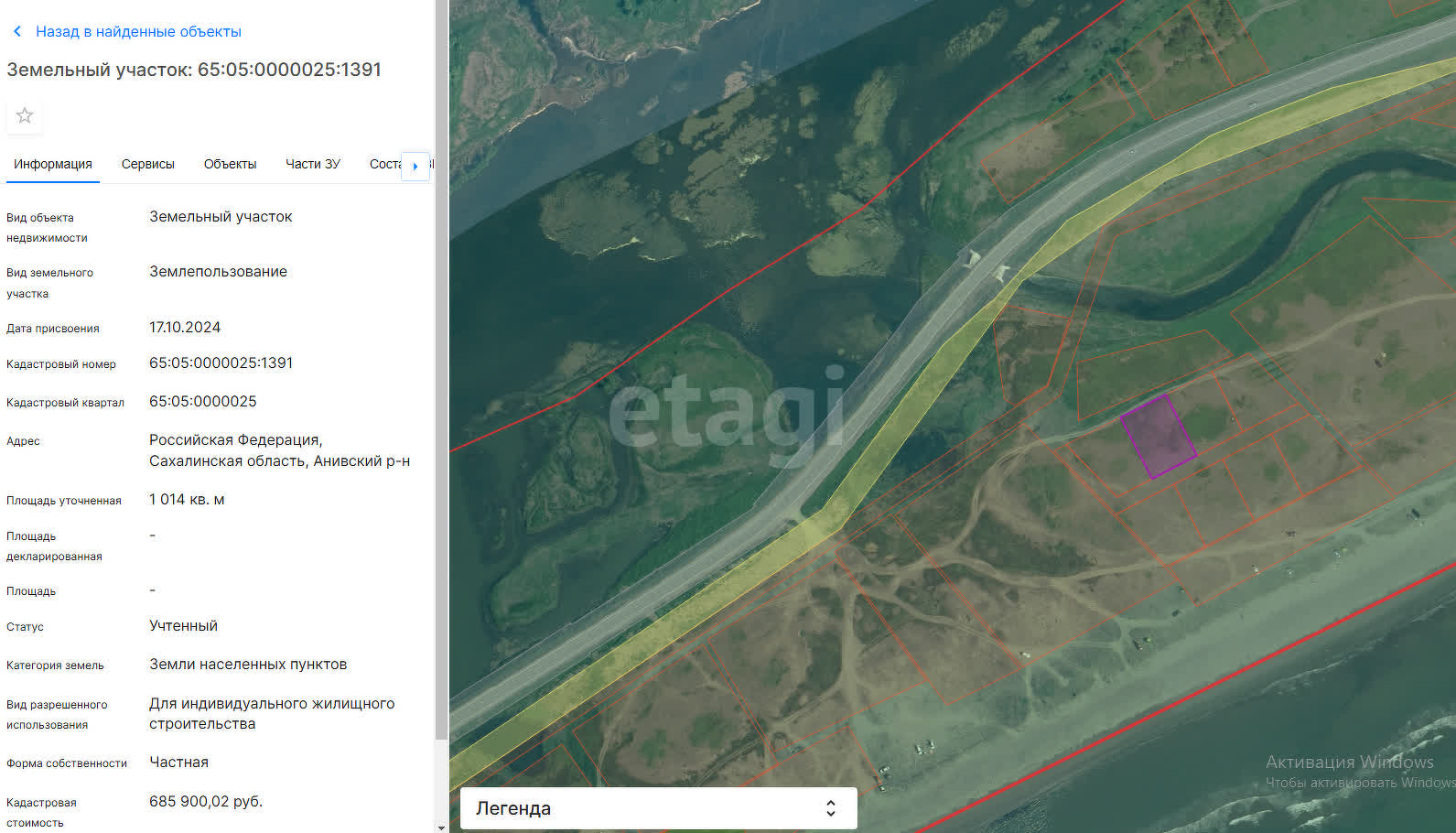Go back via 'Назад в найденные объекты'
The width and height of the screenshot is (1456, 833).
138,32
